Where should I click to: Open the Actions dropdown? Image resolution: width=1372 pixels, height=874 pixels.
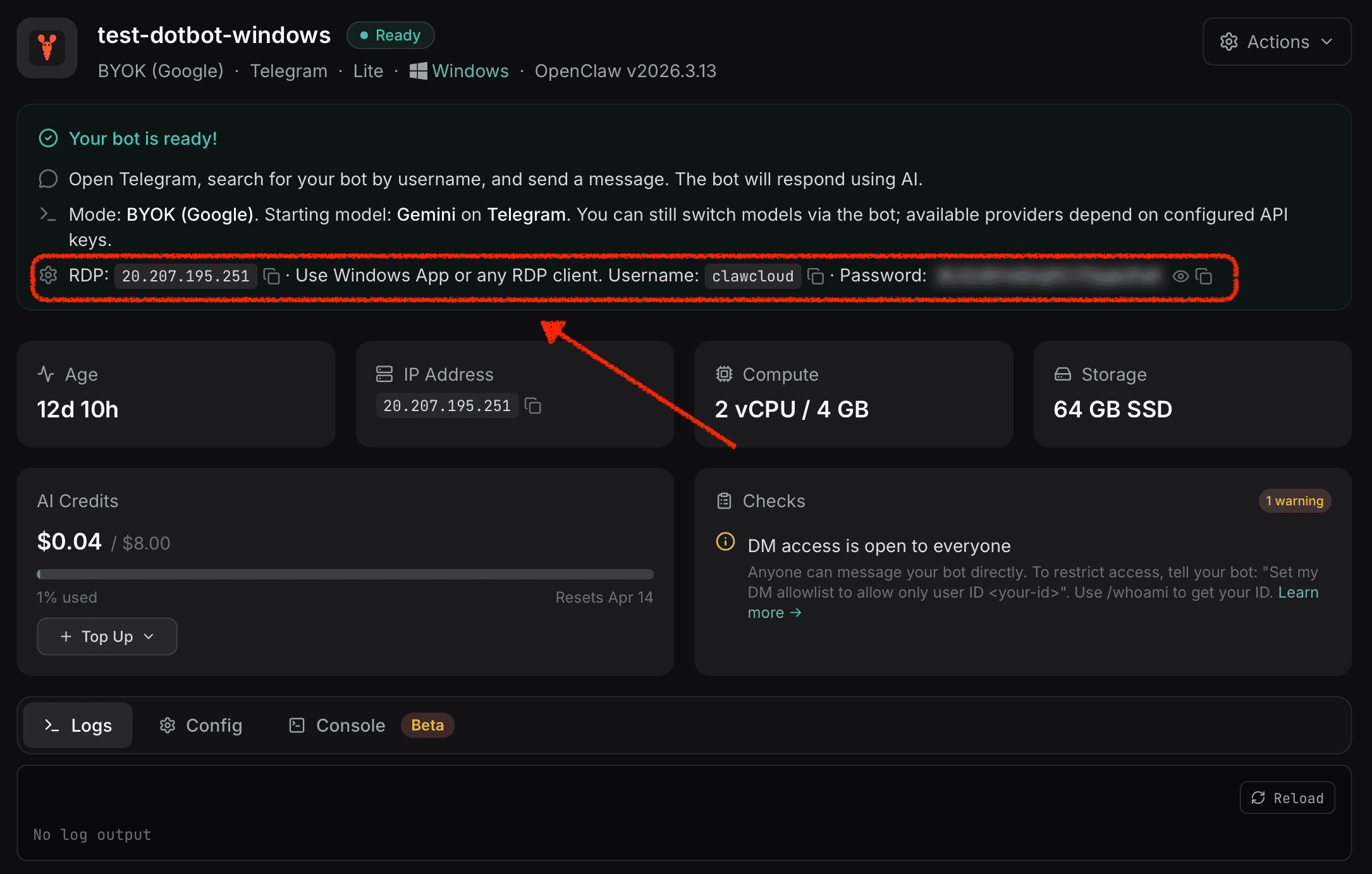click(1277, 42)
